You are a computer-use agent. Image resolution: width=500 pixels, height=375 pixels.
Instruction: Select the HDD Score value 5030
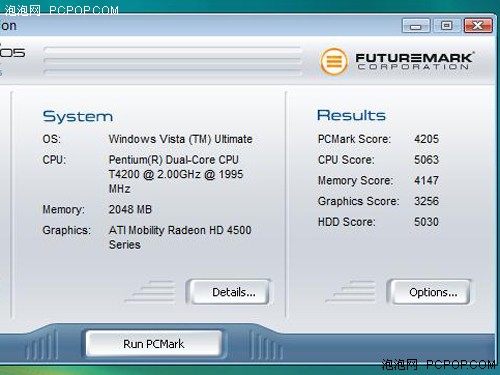[x=426, y=222]
